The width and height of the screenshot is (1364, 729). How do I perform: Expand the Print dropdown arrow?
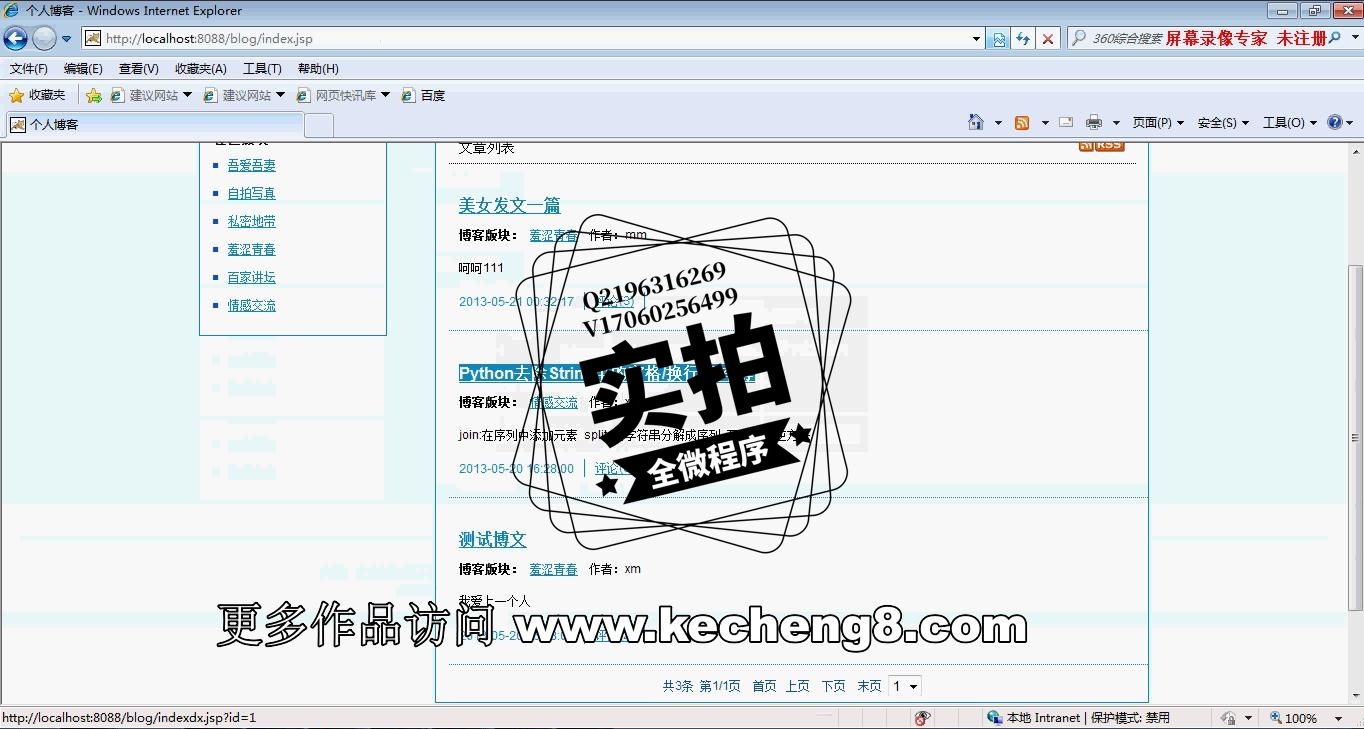[x=1116, y=123]
